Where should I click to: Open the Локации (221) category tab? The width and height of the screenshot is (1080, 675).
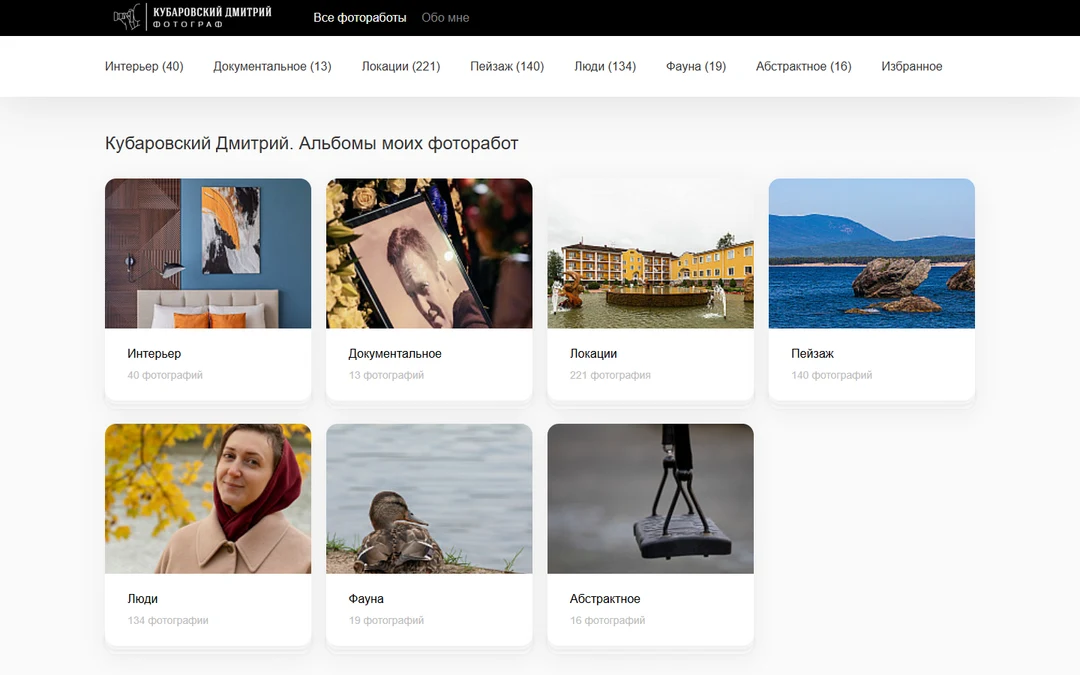coord(401,66)
